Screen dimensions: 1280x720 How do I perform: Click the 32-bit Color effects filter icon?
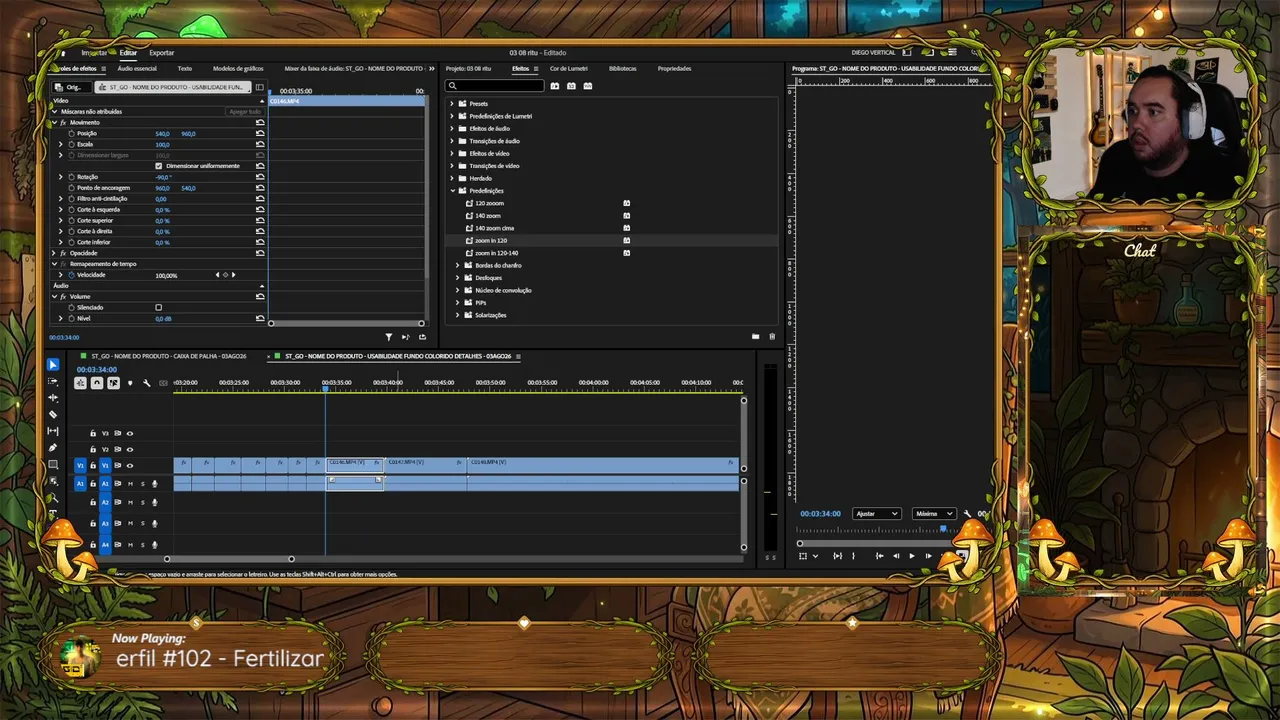(x=571, y=86)
